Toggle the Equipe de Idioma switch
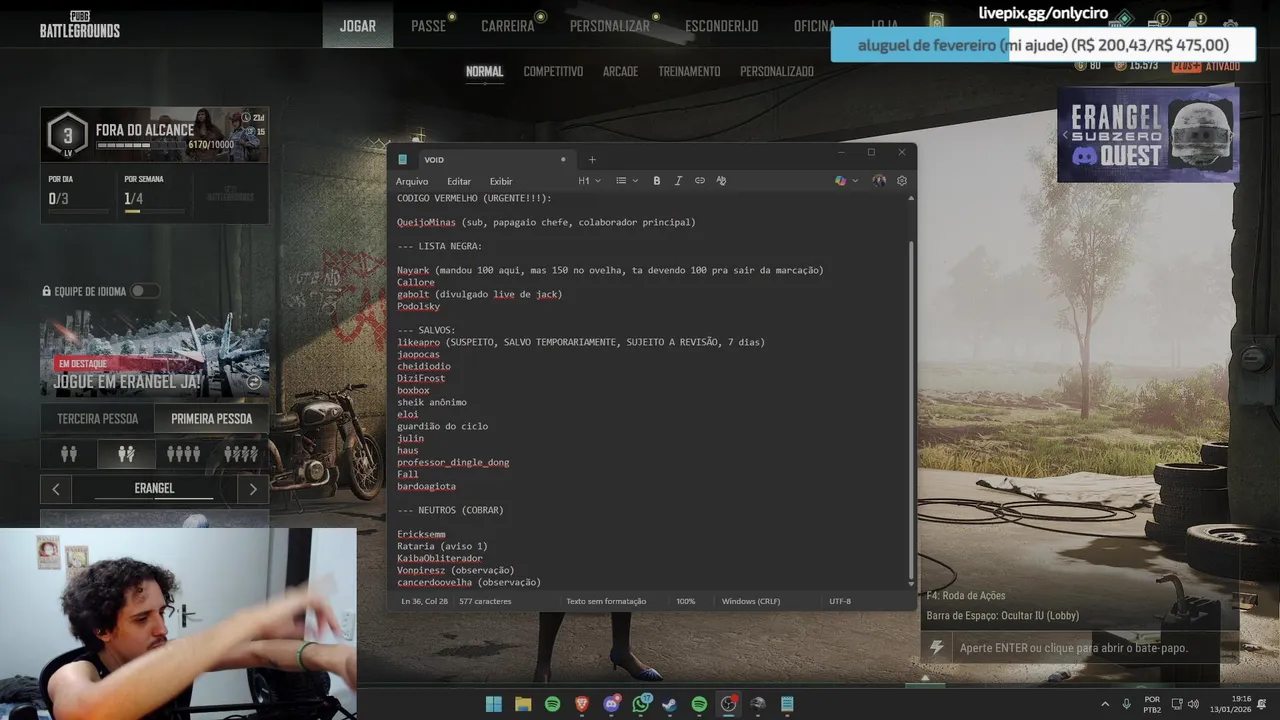The width and height of the screenshot is (1280, 720). point(145,291)
